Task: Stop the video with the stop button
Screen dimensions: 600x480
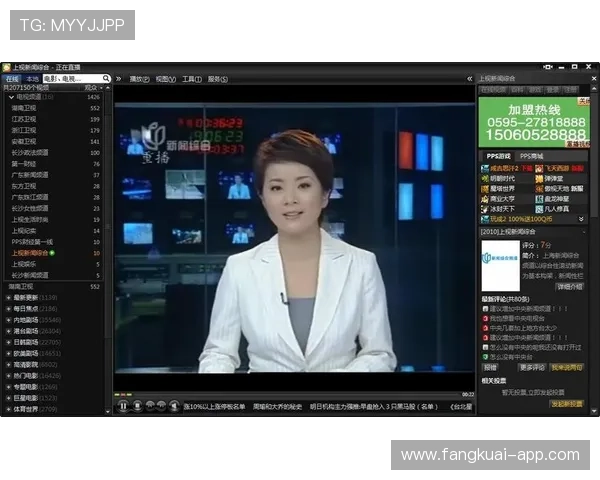Action: (x=137, y=406)
